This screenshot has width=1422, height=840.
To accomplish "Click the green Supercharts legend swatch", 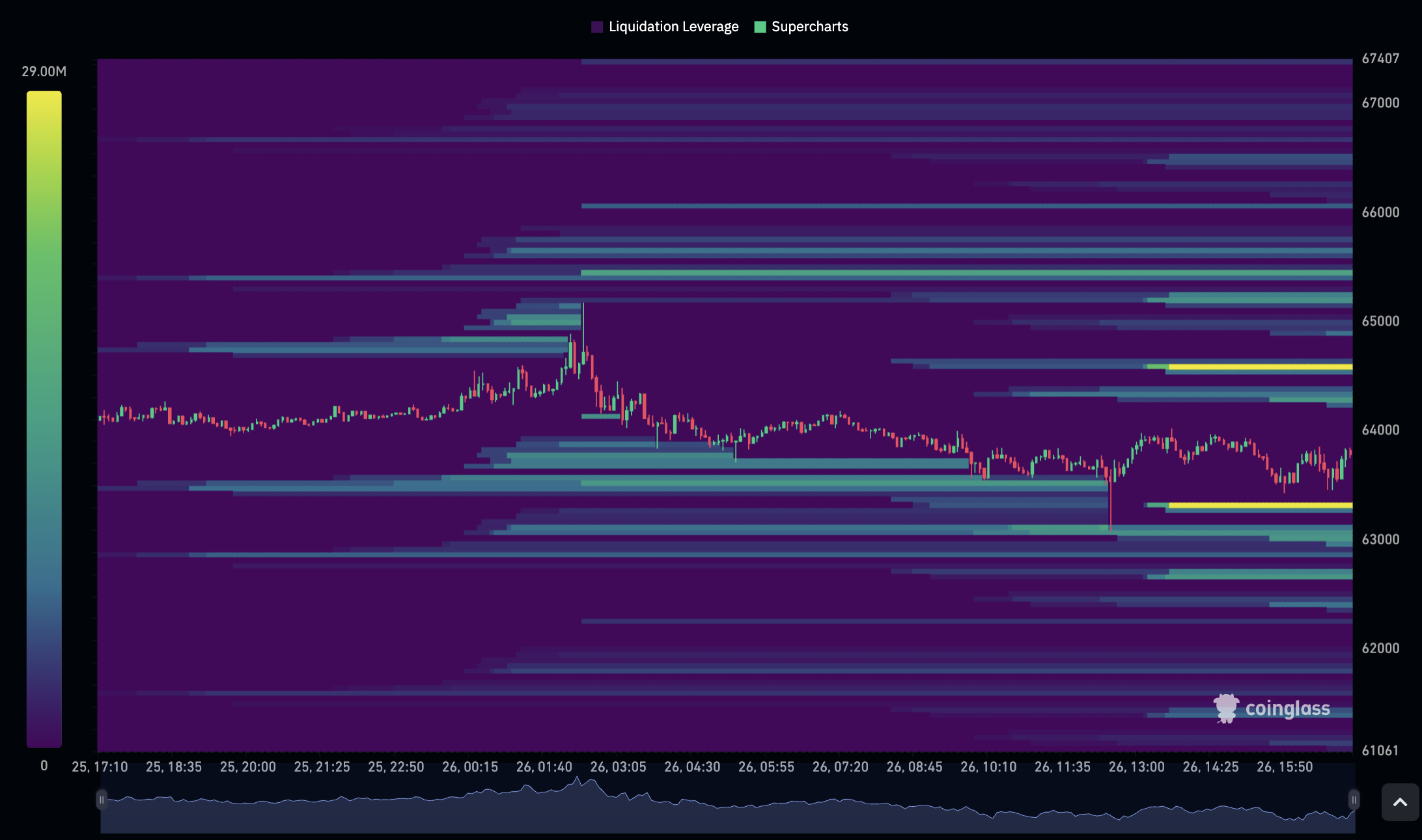I will tap(760, 27).
